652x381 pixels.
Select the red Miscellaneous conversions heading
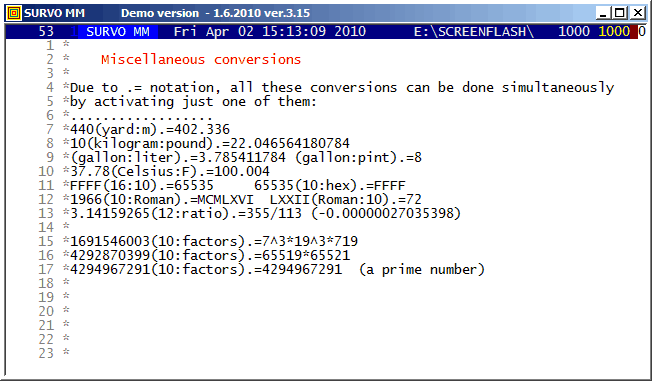click(x=201, y=59)
